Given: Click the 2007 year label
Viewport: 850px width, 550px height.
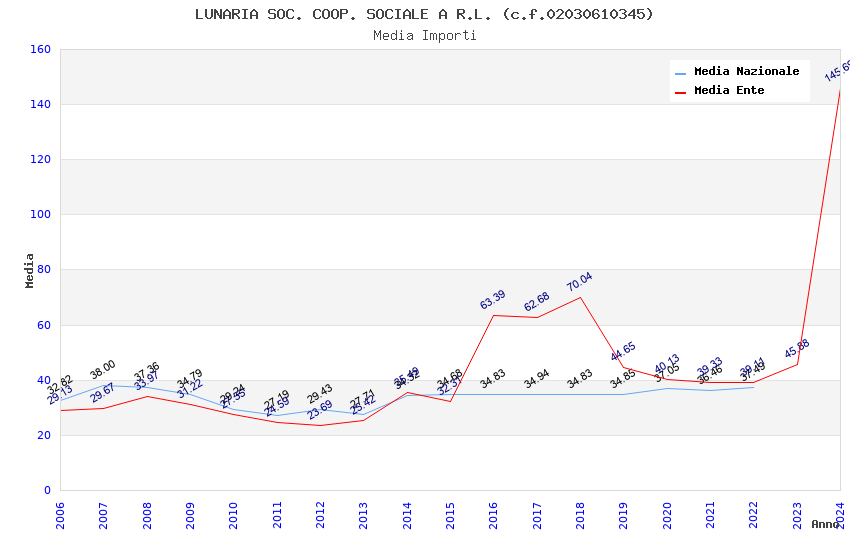Looking at the screenshot, I should [103, 515].
